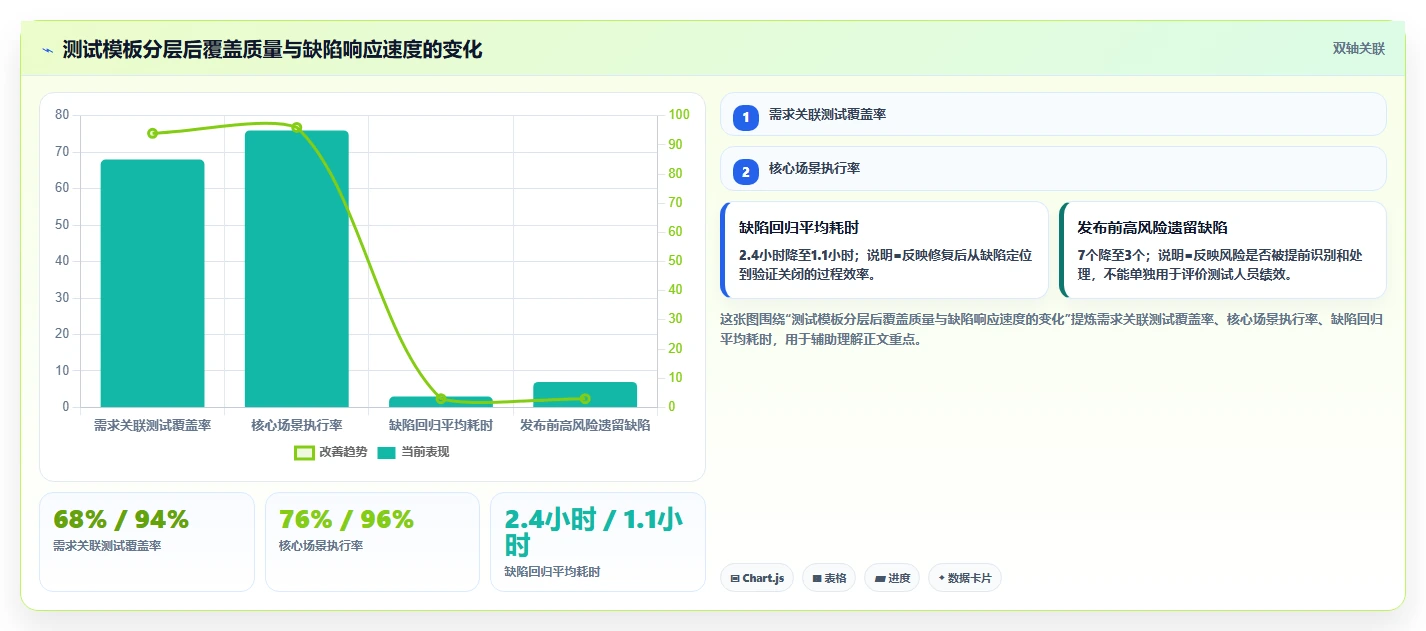Select the 核心场景执行率 list item
Screen dimensions: 1426x631
point(1053,168)
